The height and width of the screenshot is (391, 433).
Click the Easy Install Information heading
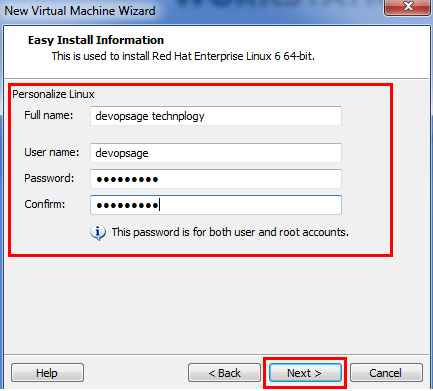coord(96,40)
